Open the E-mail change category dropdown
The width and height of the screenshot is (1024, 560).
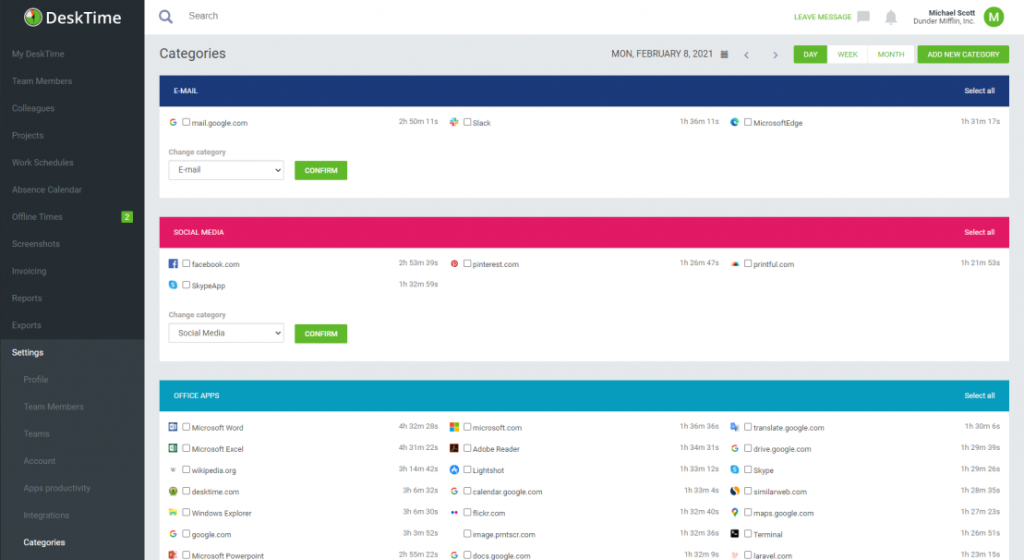click(x=226, y=170)
